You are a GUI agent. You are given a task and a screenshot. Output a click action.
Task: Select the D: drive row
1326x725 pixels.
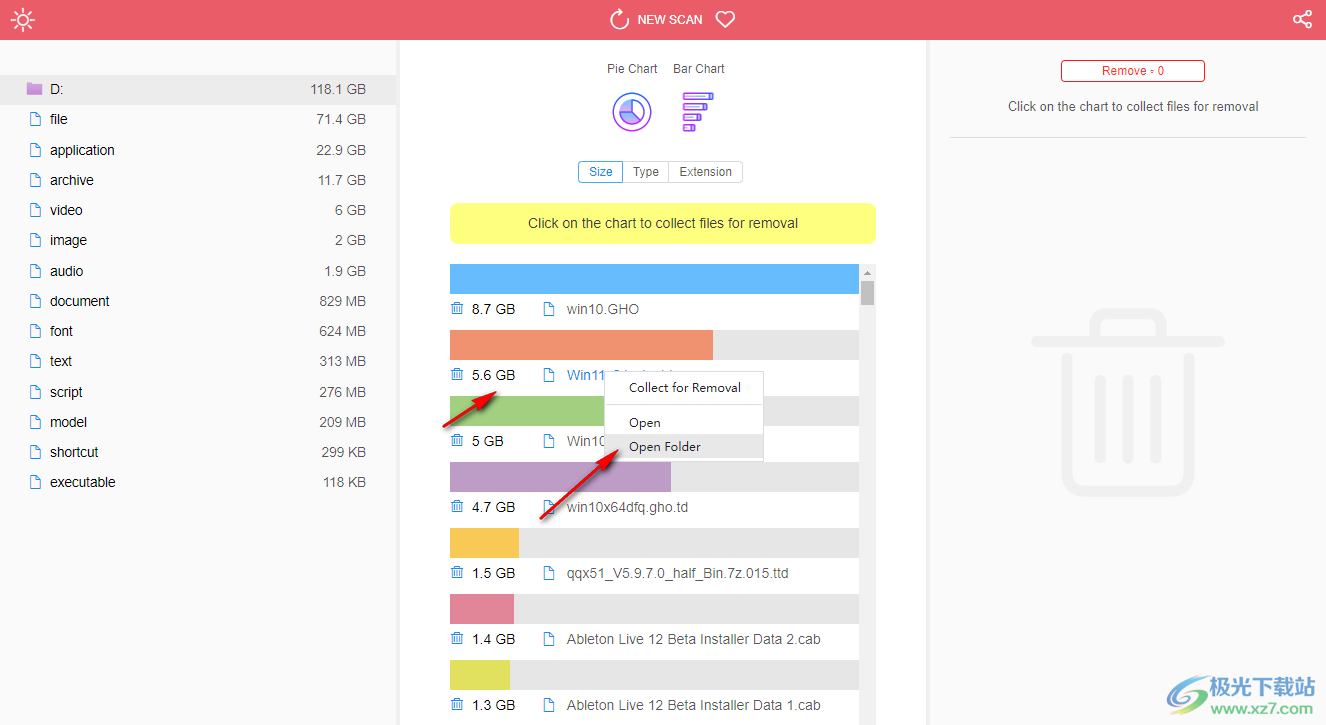(198, 89)
